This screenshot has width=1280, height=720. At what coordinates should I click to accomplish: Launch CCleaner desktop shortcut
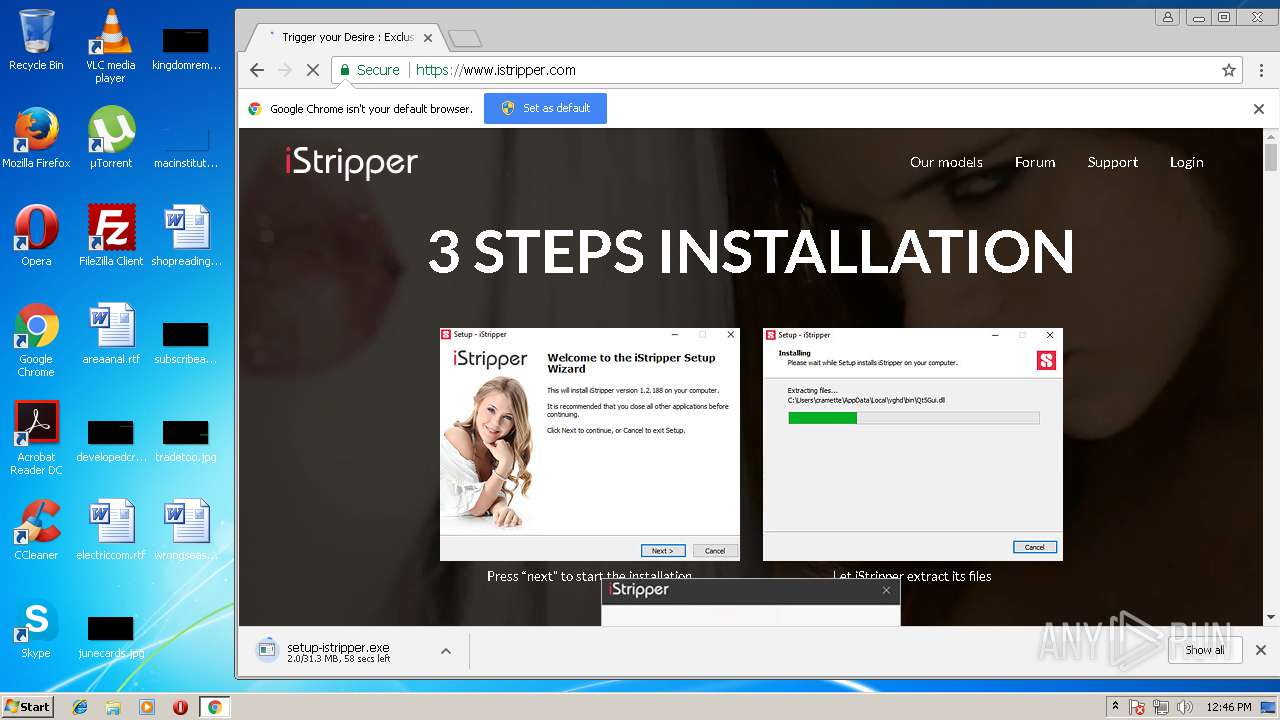(36, 530)
